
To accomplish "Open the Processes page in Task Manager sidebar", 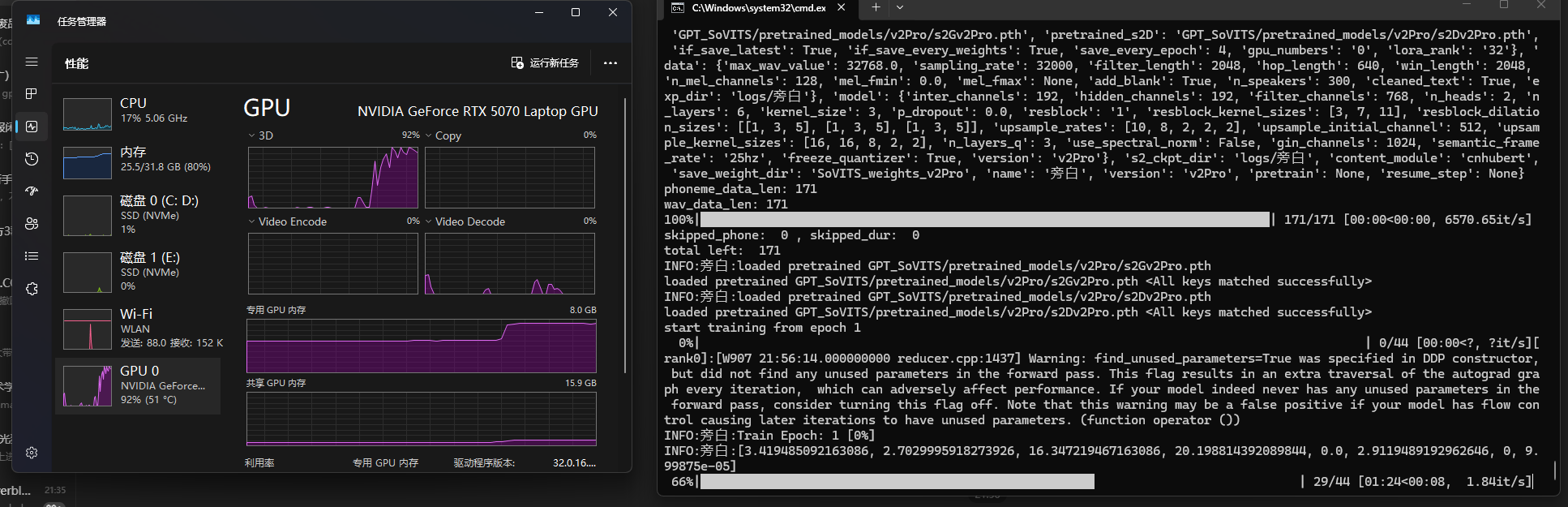I will coord(32,94).
